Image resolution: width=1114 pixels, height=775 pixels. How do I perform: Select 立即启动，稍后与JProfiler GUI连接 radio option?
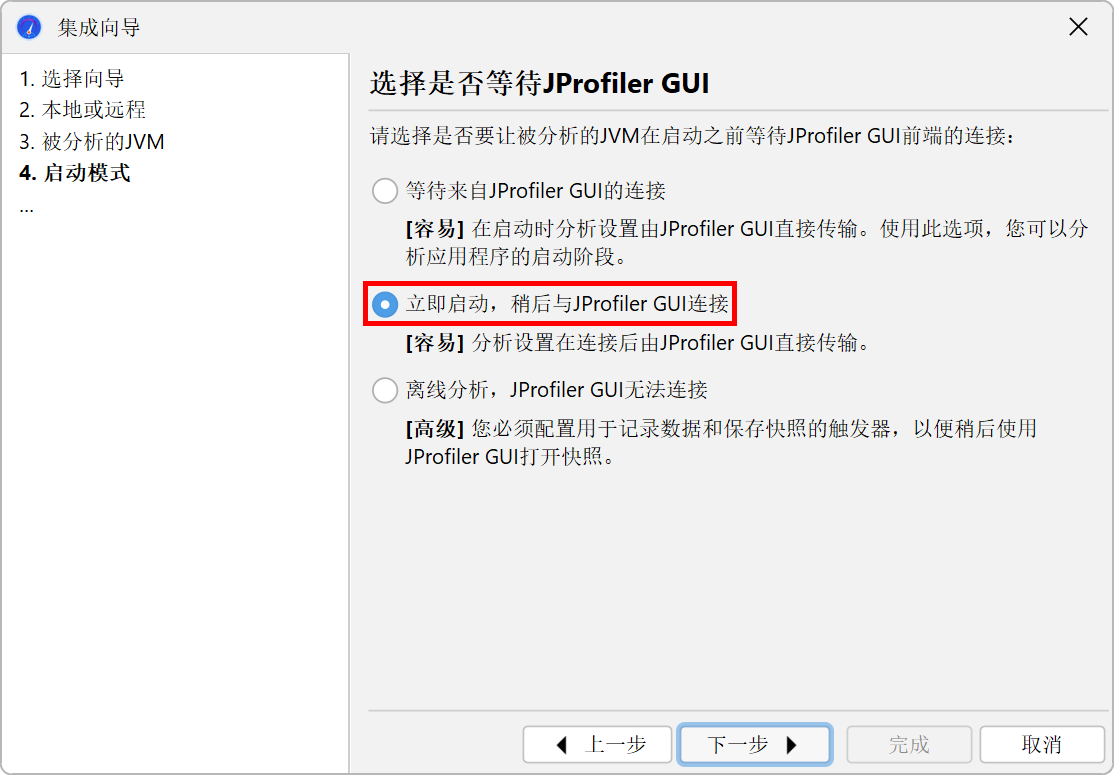(385, 304)
